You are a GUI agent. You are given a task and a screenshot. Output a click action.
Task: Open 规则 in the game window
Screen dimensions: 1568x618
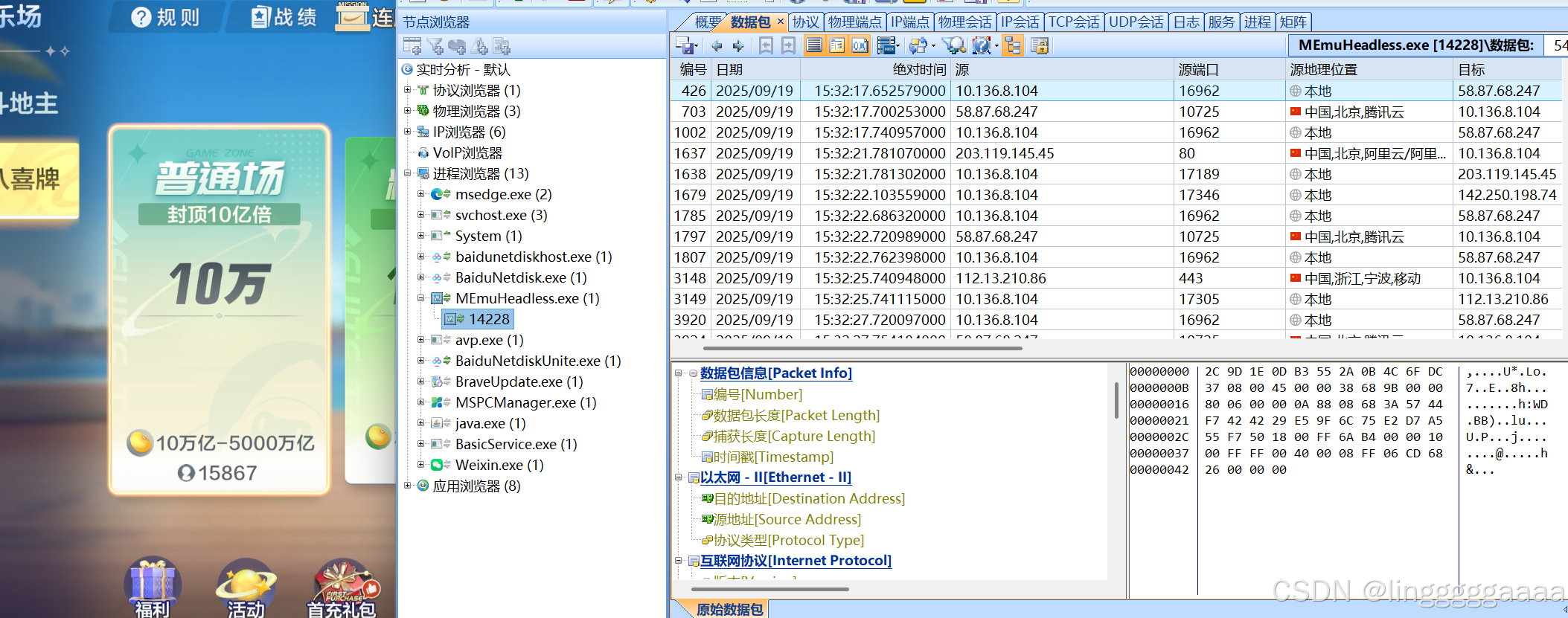tap(167, 17)
